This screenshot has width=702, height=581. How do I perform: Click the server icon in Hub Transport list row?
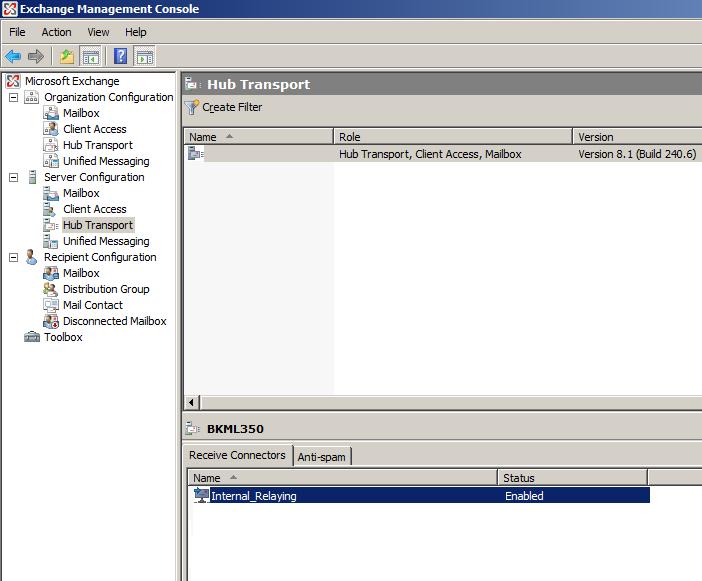point(196,154)
